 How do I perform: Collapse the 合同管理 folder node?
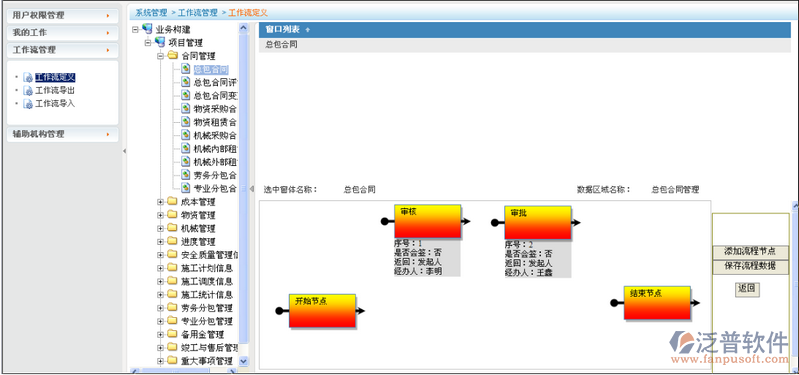click(160, 56)
